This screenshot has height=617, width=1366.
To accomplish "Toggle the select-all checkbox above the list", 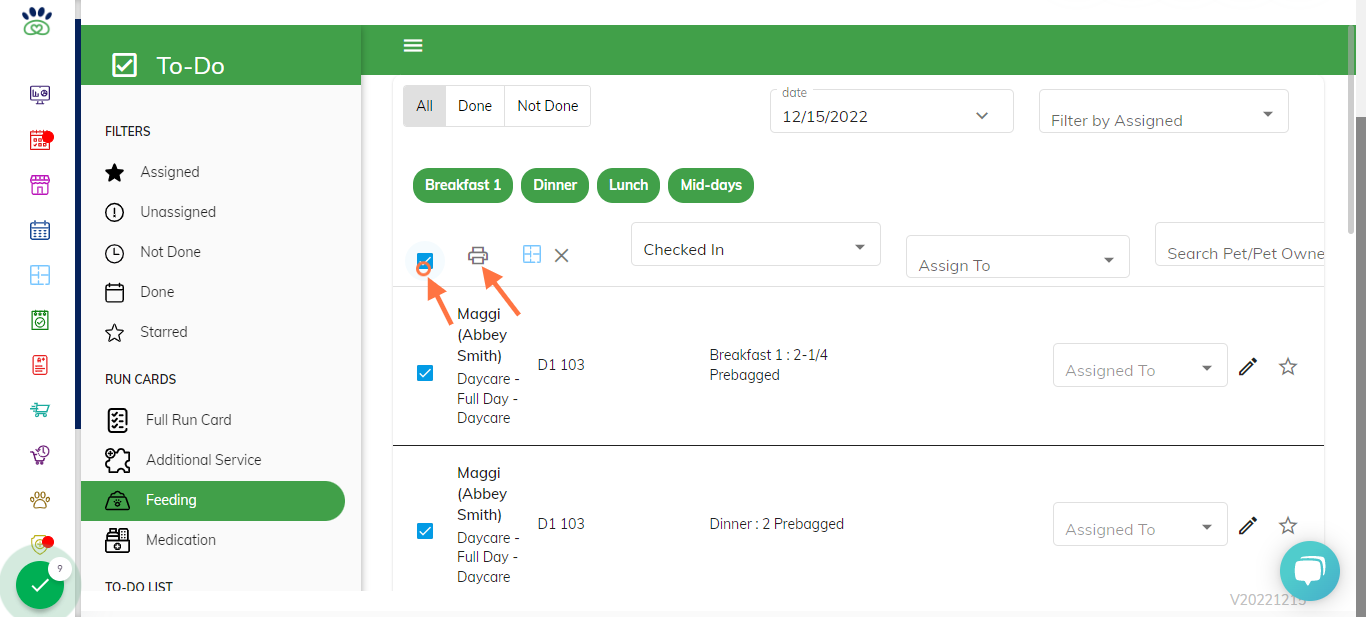I will 424,259.
